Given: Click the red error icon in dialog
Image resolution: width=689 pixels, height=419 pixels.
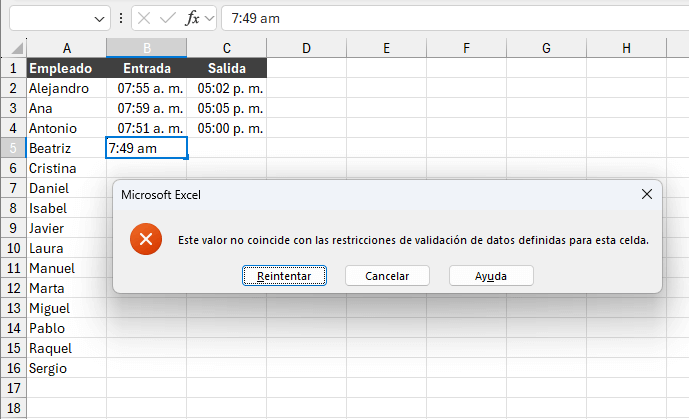Looking at the screenshot, I should tap(146, 239).
